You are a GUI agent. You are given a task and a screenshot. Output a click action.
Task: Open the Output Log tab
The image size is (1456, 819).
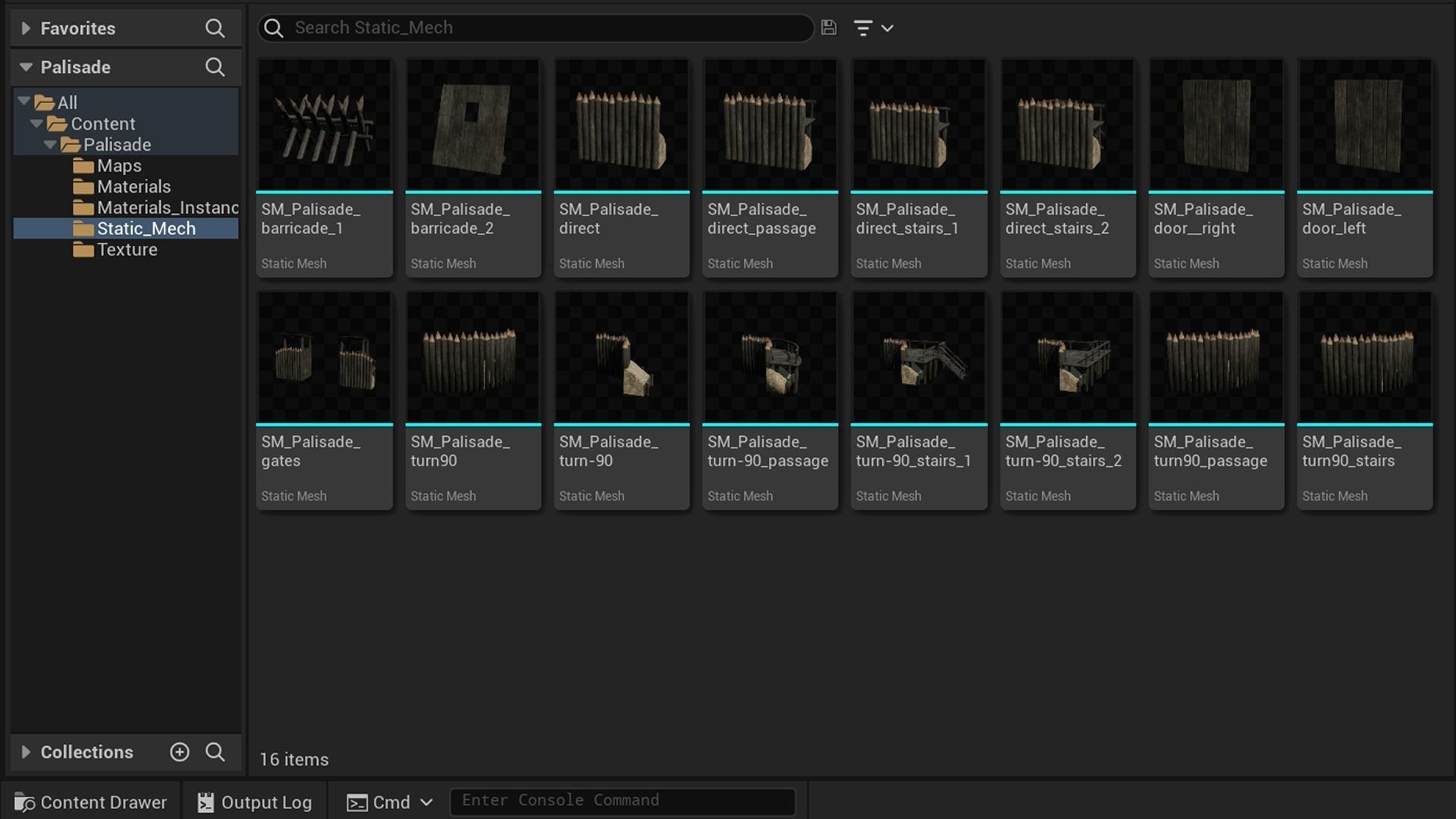point(255,802)
